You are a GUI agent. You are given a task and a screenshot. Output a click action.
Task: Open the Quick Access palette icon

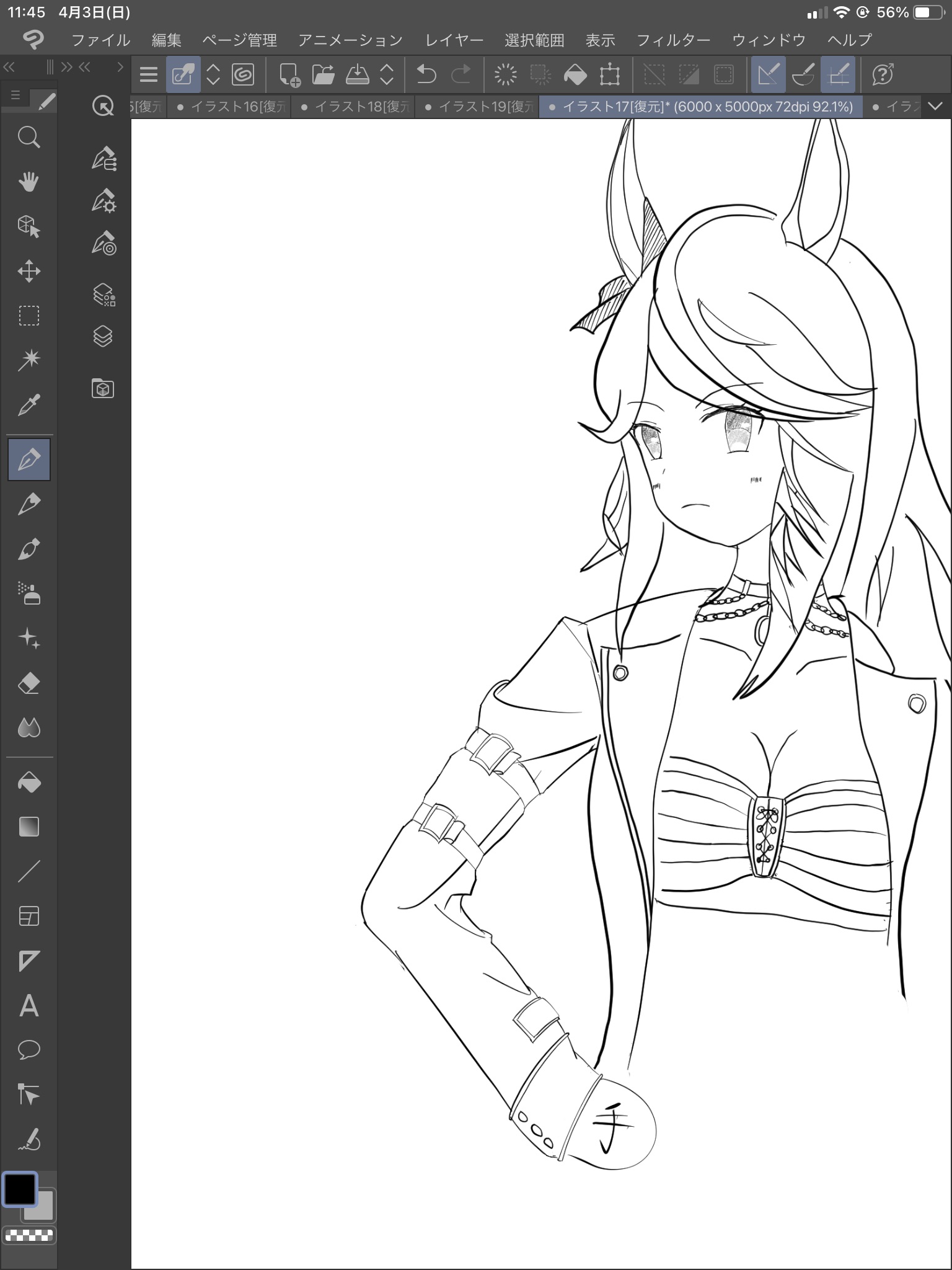(x=103, y=107)
